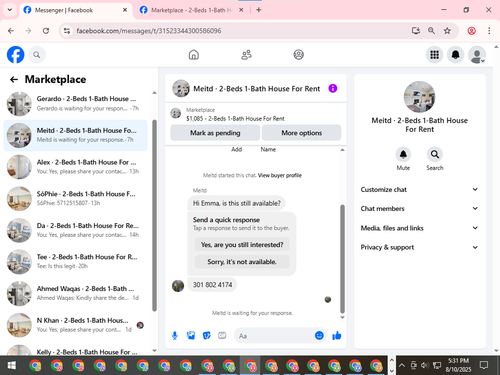This screenshot has width=500, height=375.
Task: Open the Da 2-Beds 1-Bath conversation
Action: (x=75, y=230)
